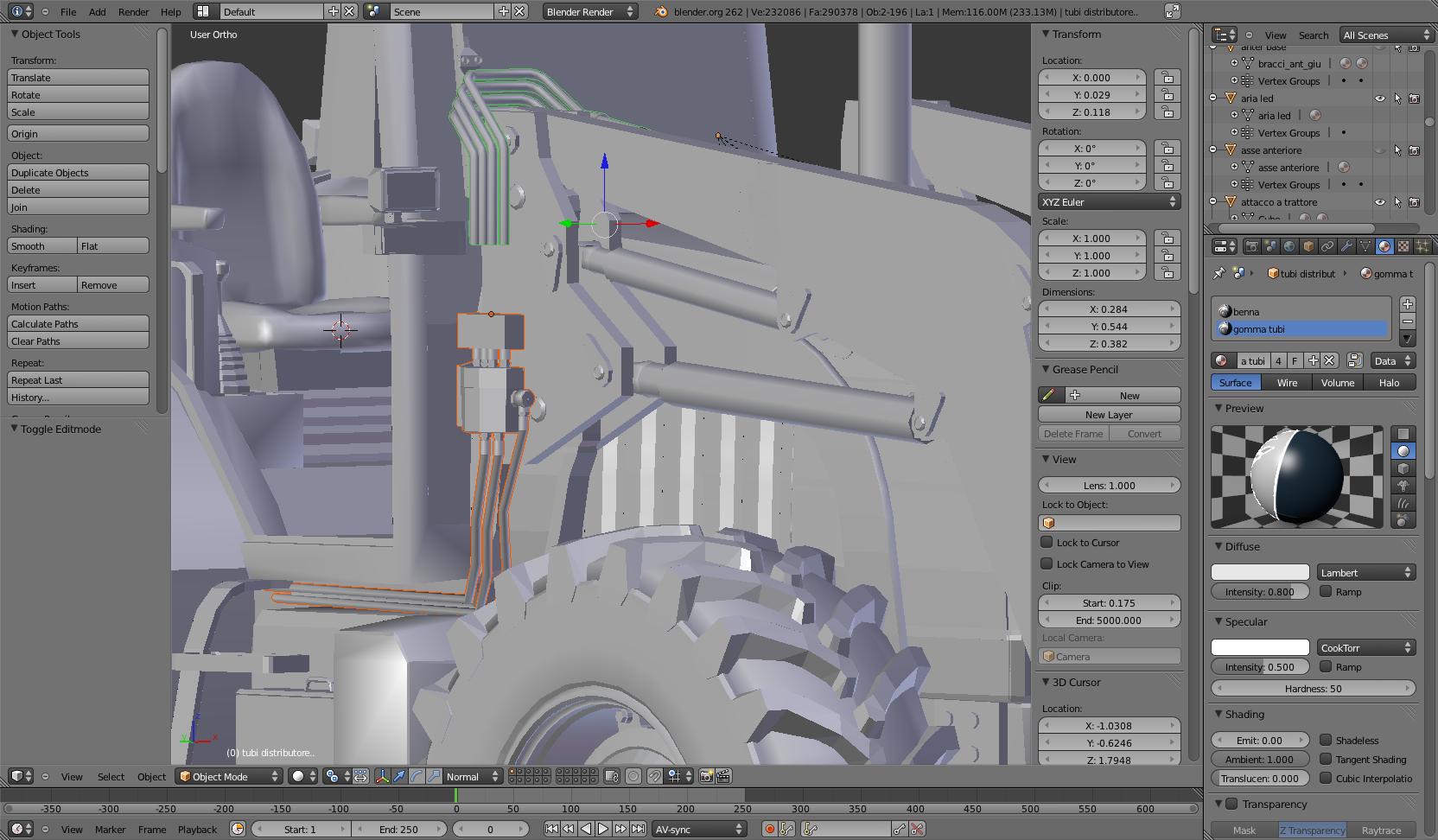The width and height of the screenshot is (1438, 840).
Task: Open the AV-sync playback dropdown
Action: click(697, 829)
